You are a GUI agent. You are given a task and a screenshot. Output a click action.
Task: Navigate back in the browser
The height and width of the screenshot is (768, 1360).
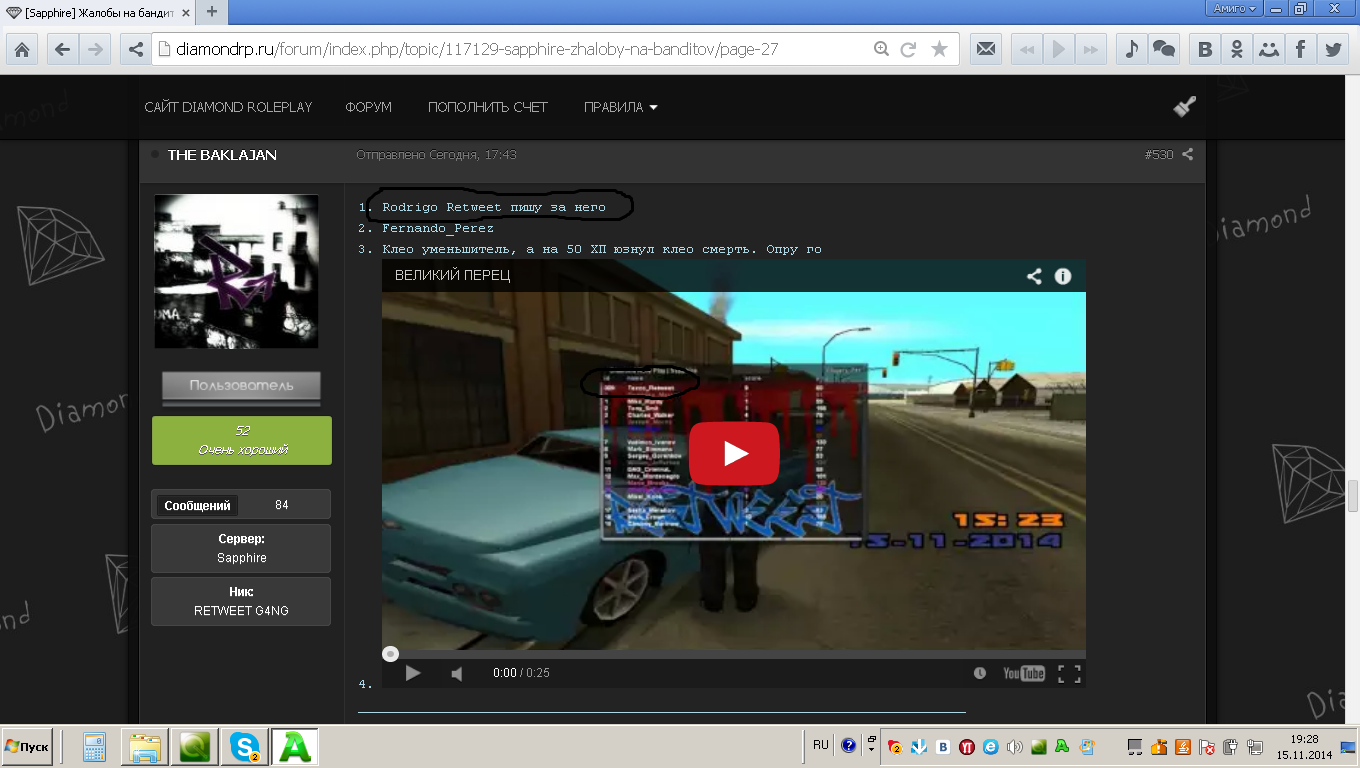(62, 49)
